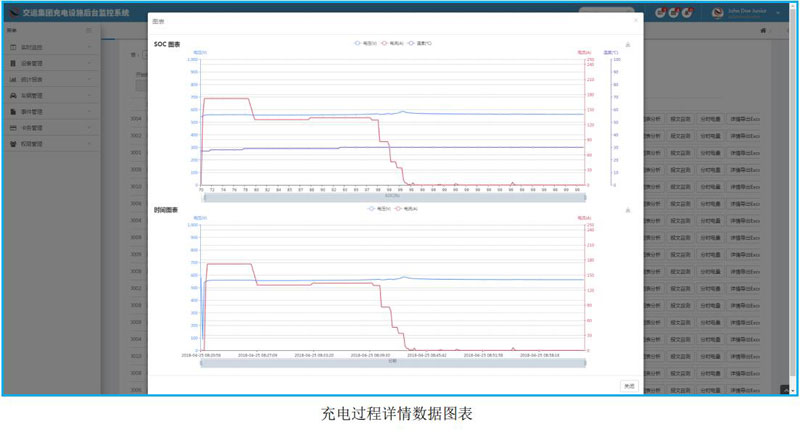Click the user avatar next to John Doe Junior

[x=717, y=13]
